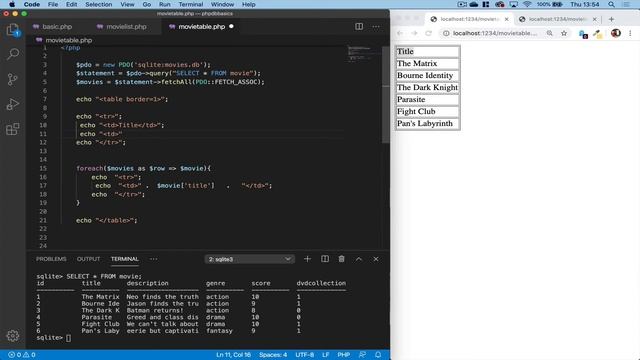Change indentation via Spaces: 4
The image size is (640, 360).
[273, 355]
